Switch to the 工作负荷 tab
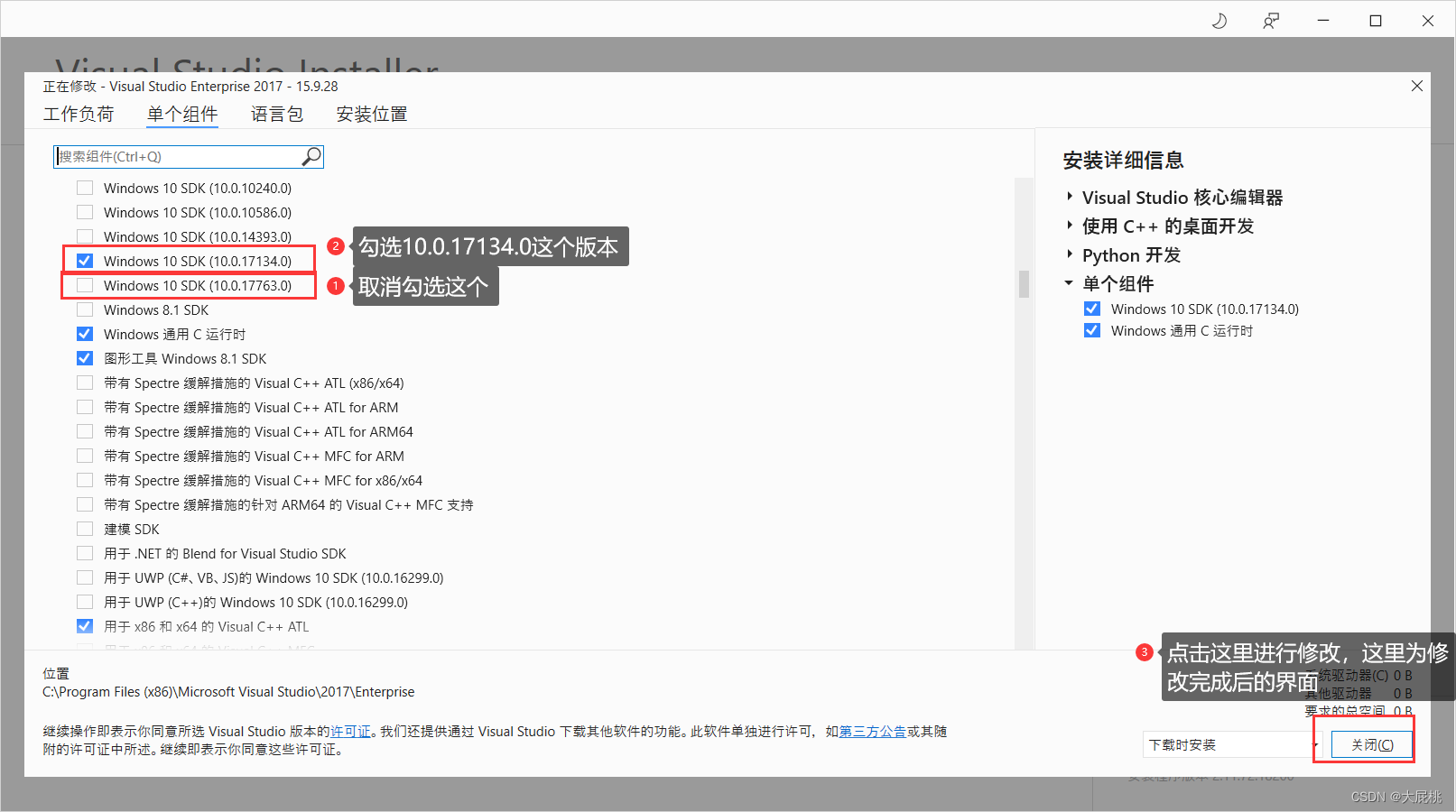 pos(79,115)
